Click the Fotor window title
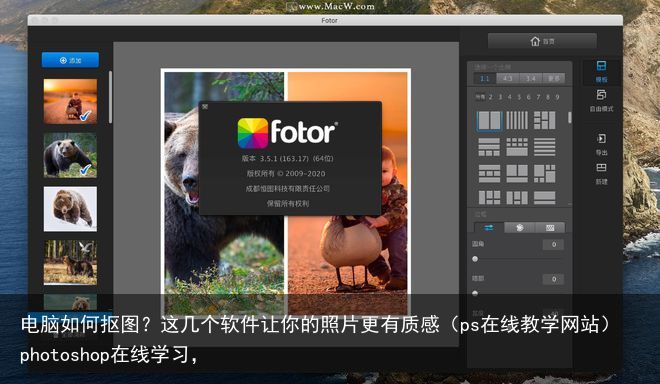The image size is (660, 384). [x=329, y=20]
